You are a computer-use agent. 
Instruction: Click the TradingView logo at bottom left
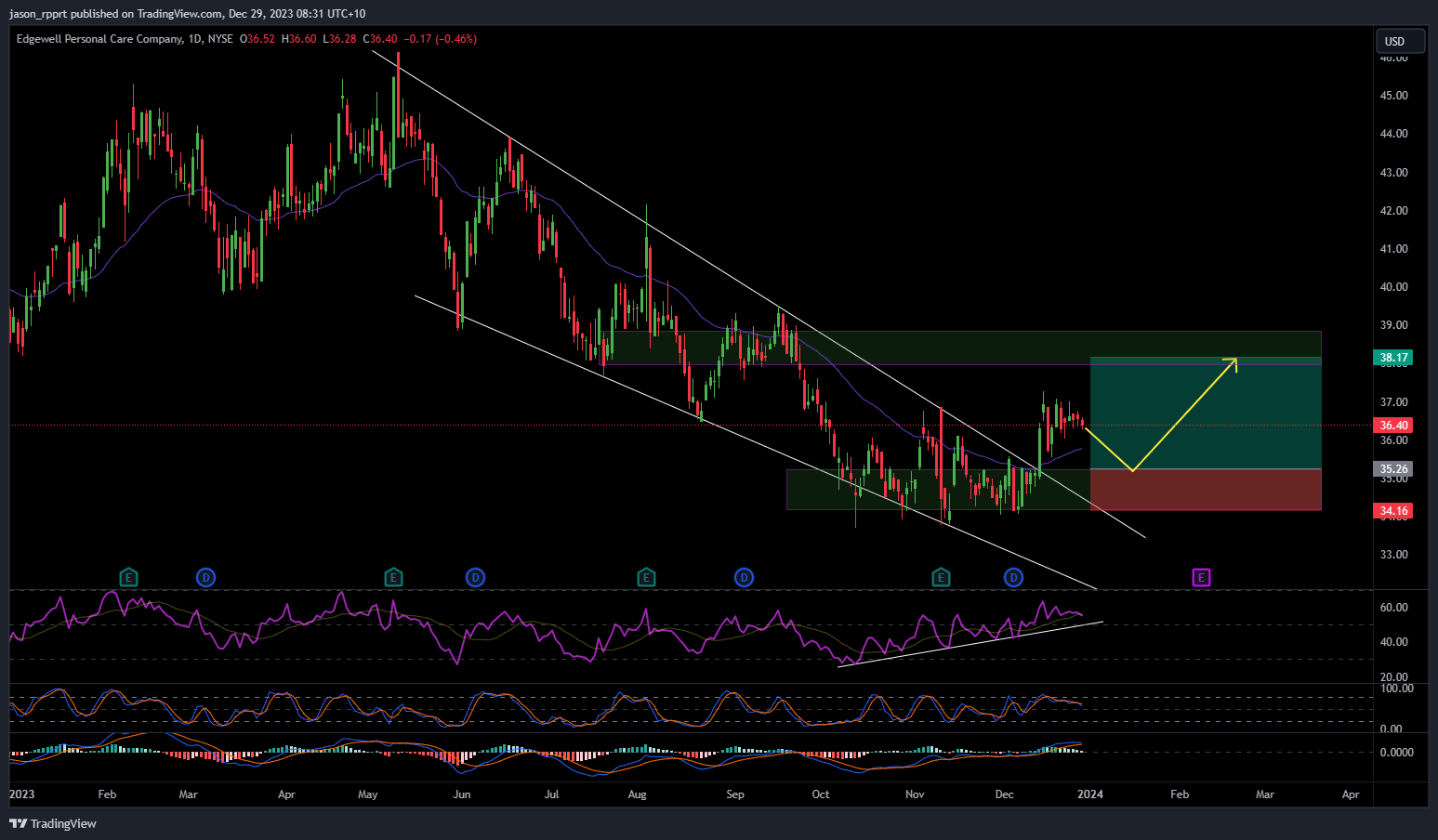pyautogui.click(x=53, y=823)
